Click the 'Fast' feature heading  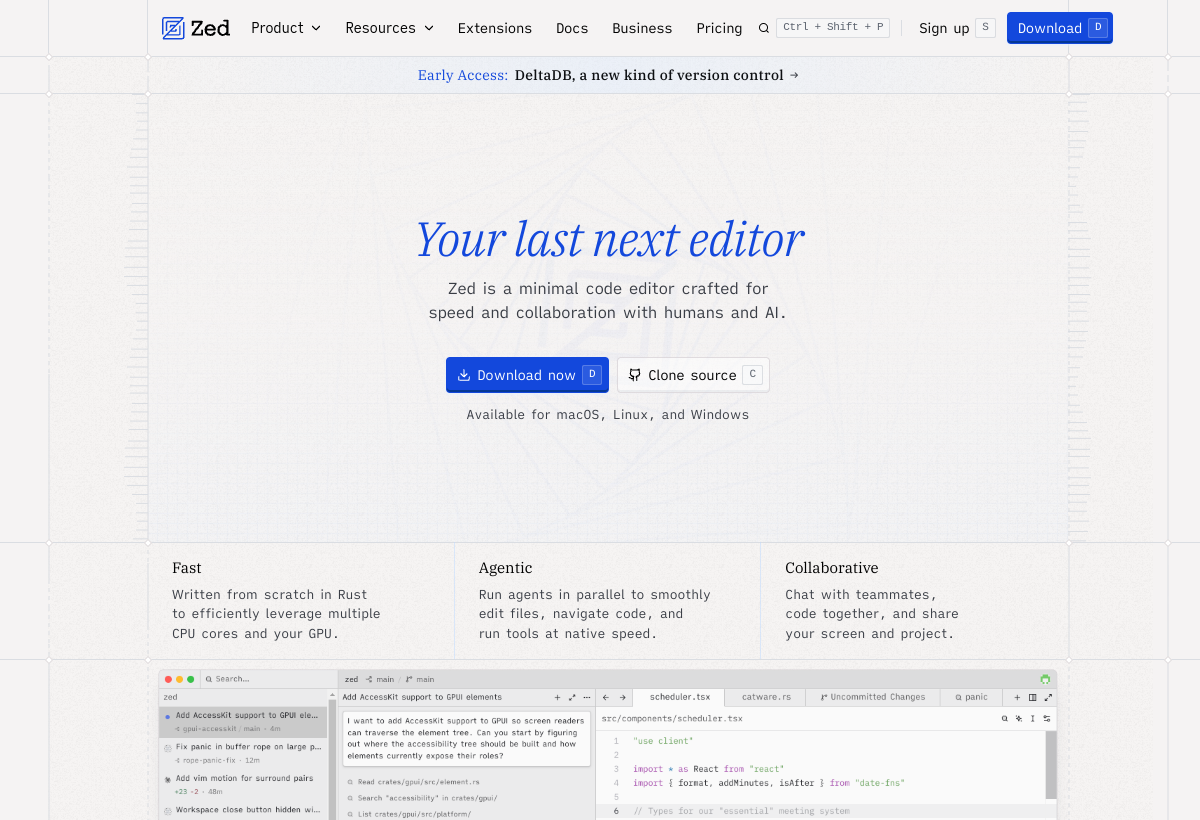pyautogui.click(x=187, y=568)
